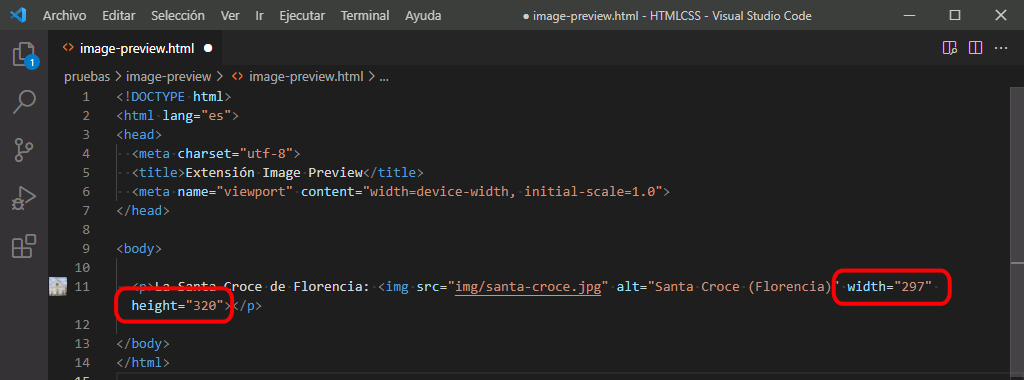1024x380 pixels.
Task: Click the image-preview folder breadcrumb
Action: 168,77
